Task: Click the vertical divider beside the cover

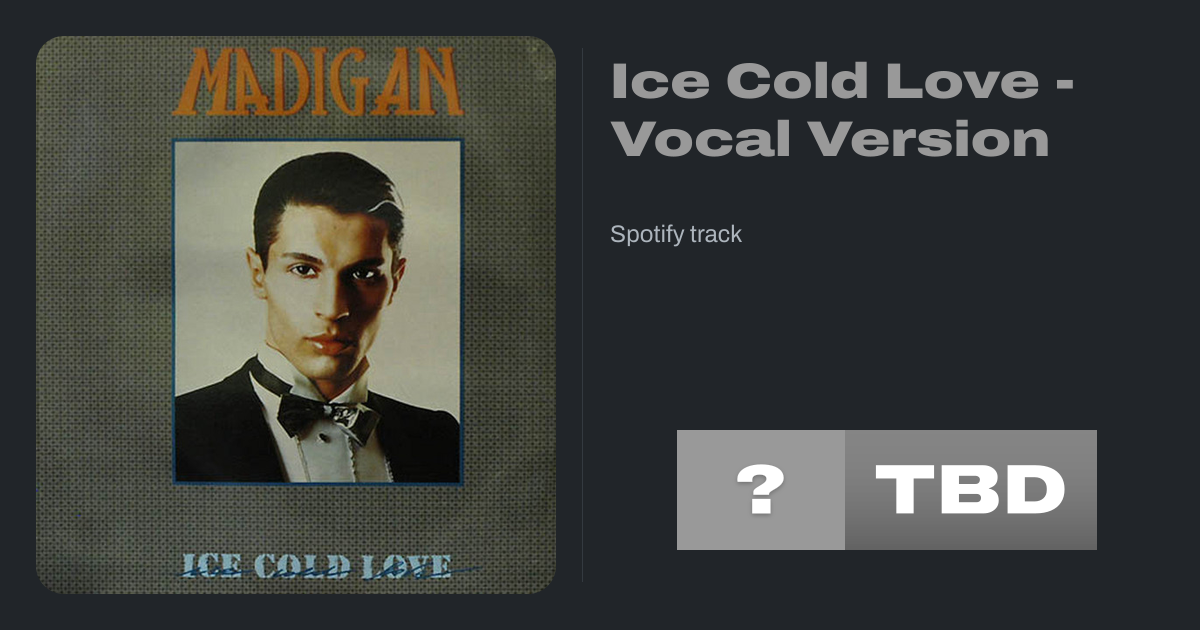Action: (583, 315)
